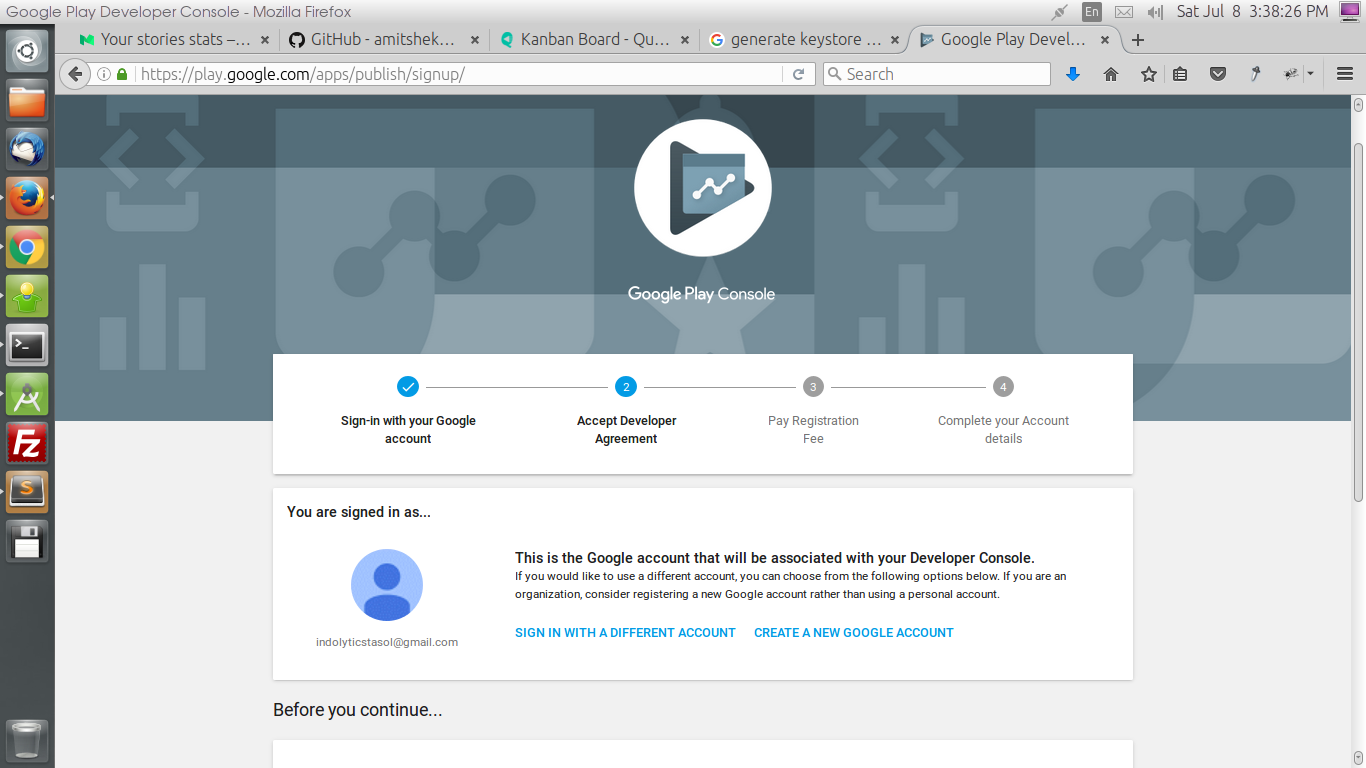Click the step 2 circle
The image size is (1366, 768).
tap(626, 387)
